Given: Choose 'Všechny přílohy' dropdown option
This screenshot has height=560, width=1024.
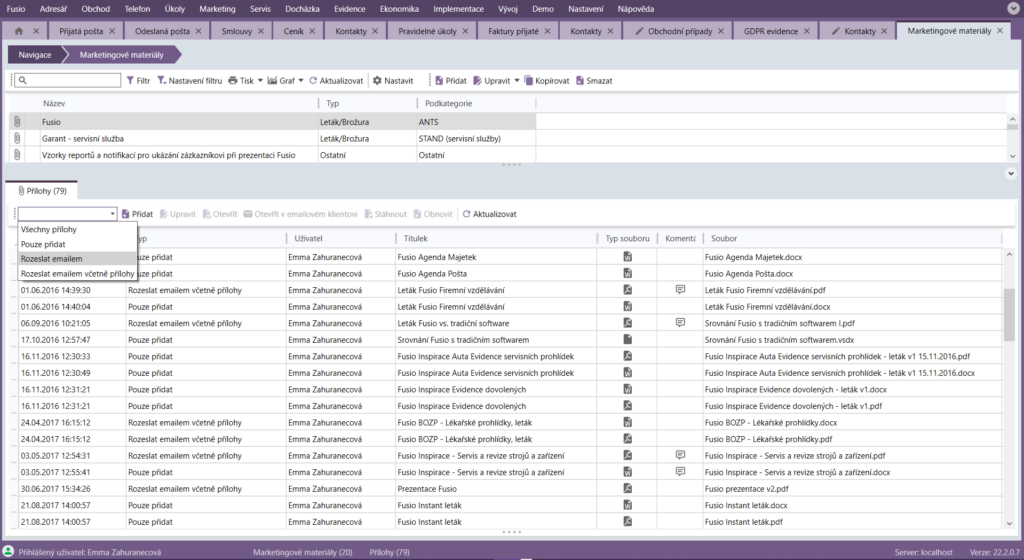Looking at the screenshot, I should point(49,229).
